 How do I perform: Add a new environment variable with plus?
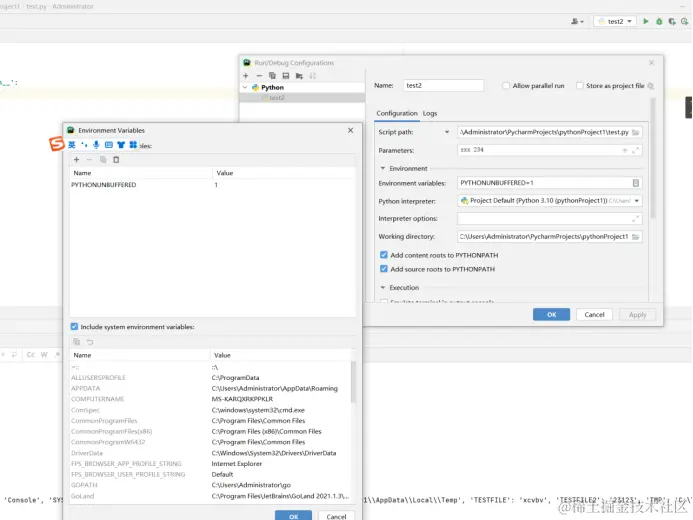76,160
